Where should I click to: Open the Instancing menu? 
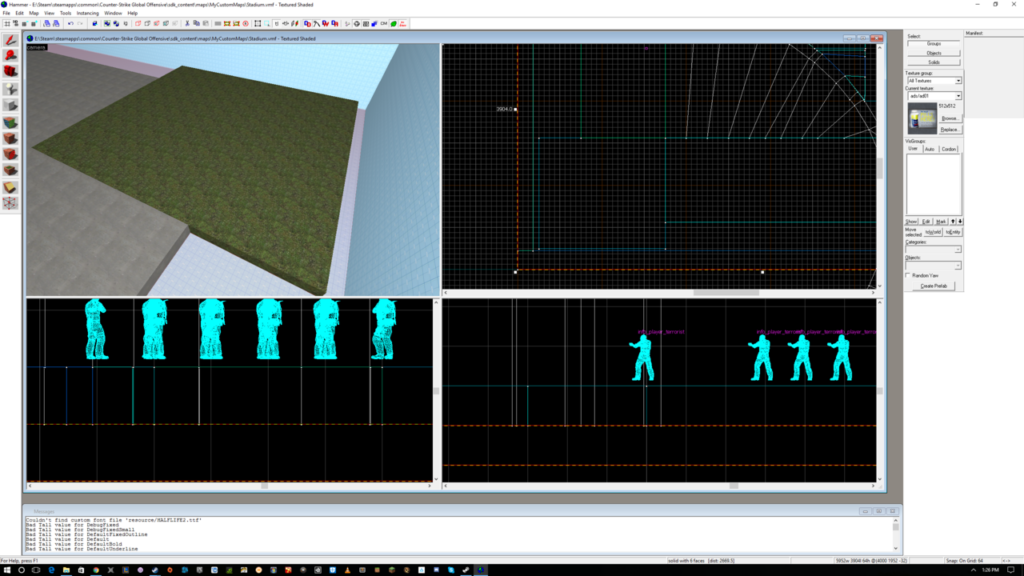(88, 13)
